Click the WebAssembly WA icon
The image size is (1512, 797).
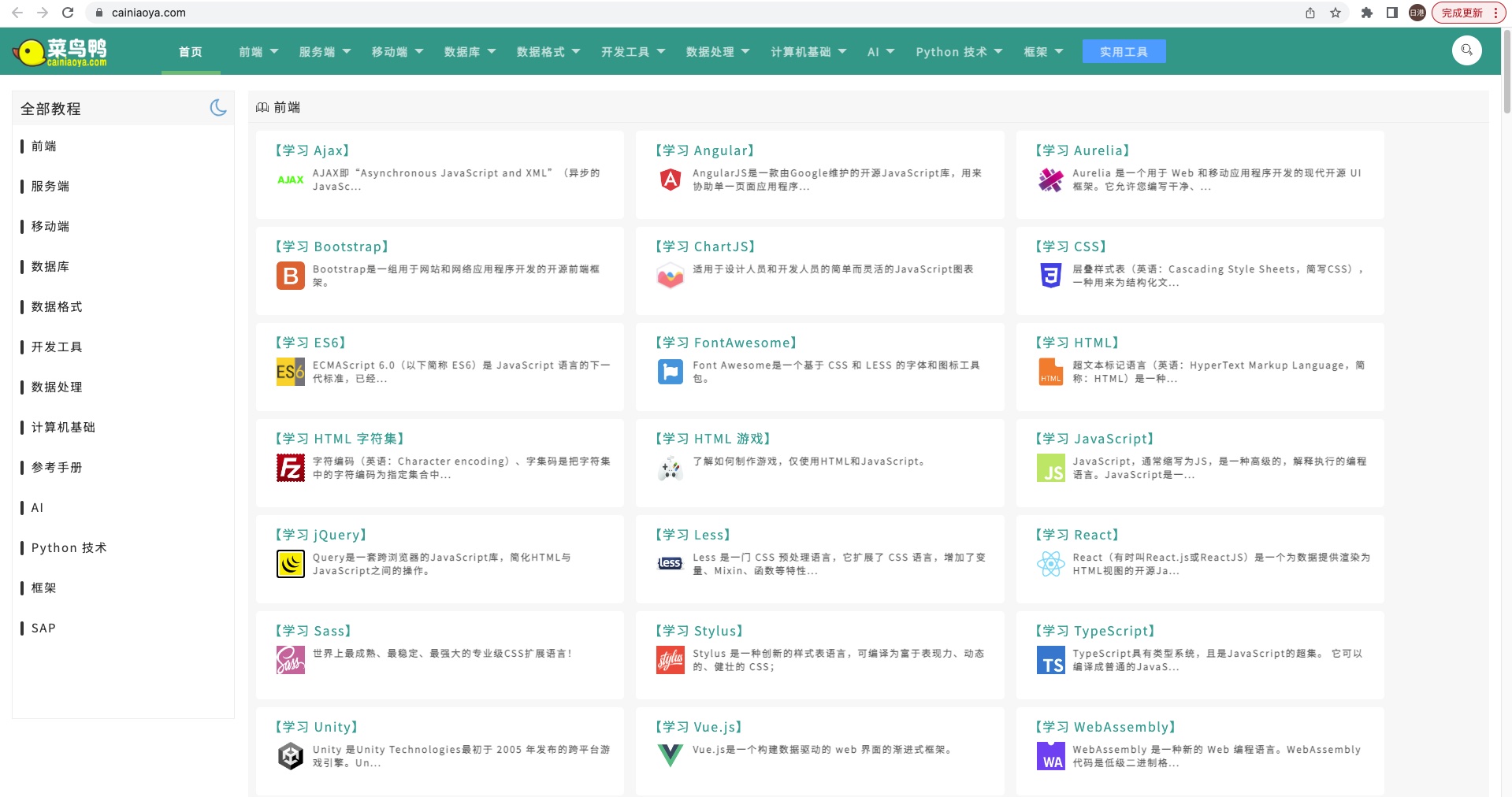tap(1050, 756)
